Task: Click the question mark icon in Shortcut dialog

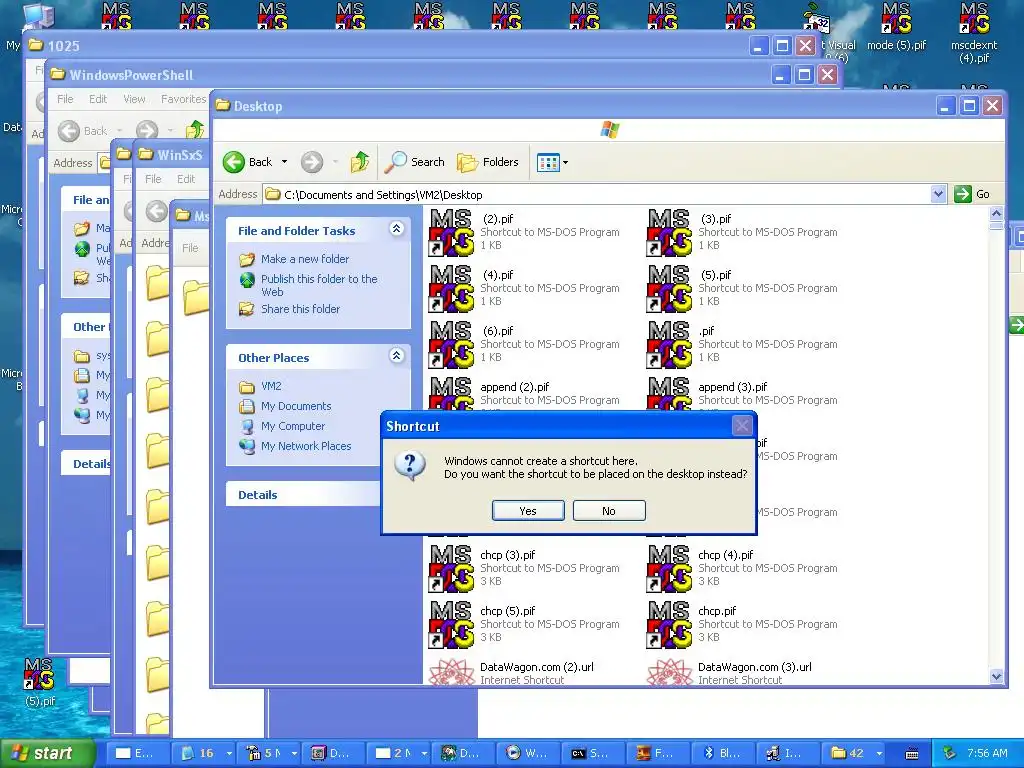Action: pos(409,466)
